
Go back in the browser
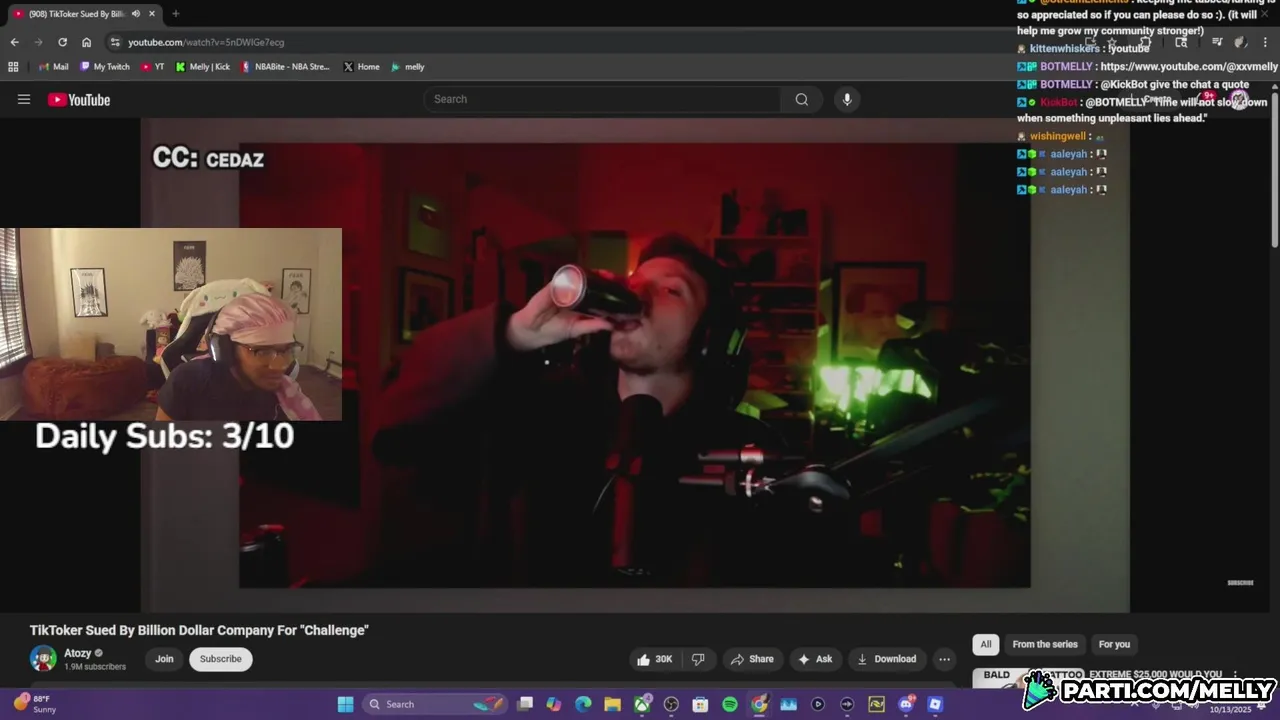[14, 42]
